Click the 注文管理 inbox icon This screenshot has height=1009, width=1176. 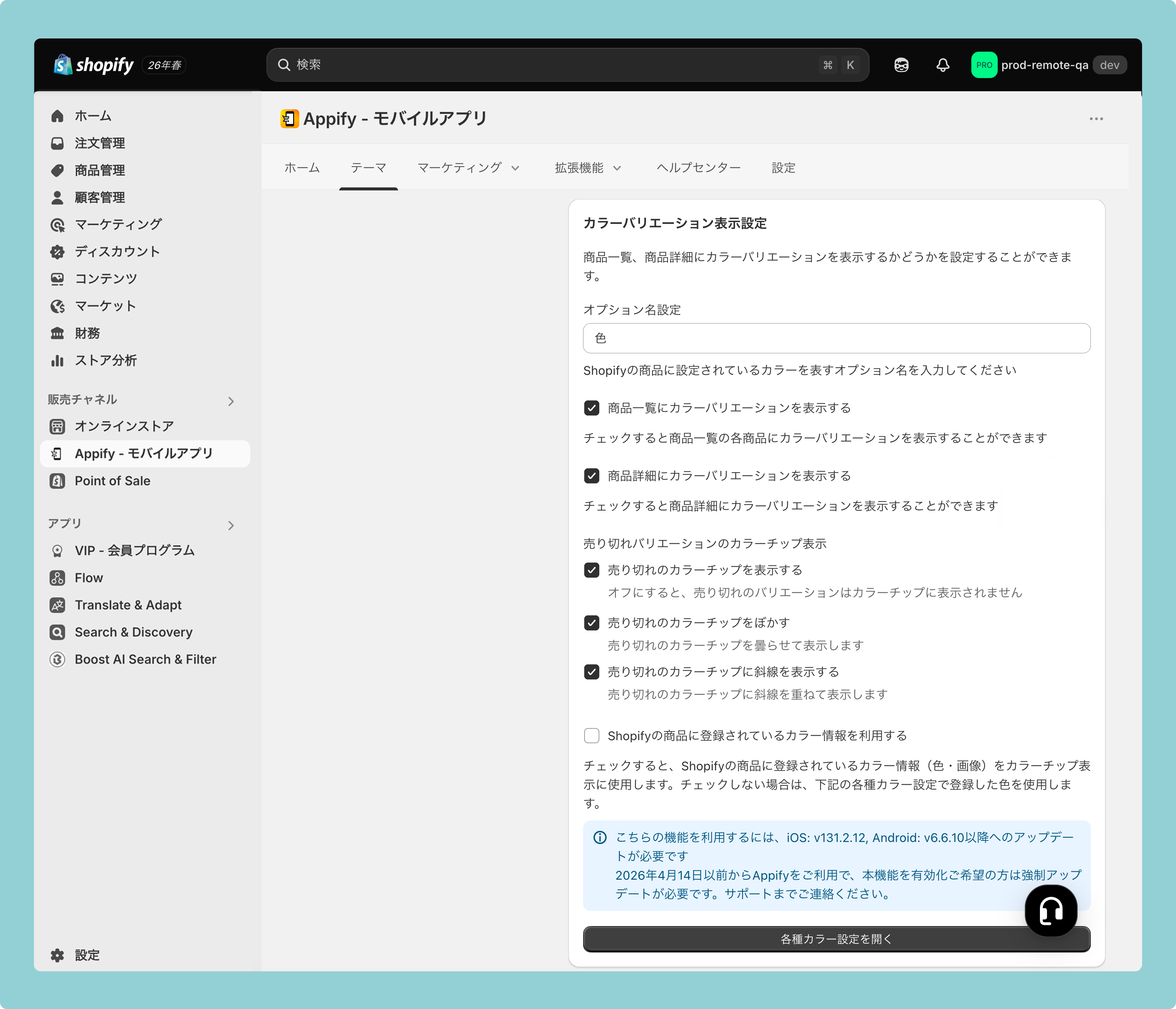(57, 143)
